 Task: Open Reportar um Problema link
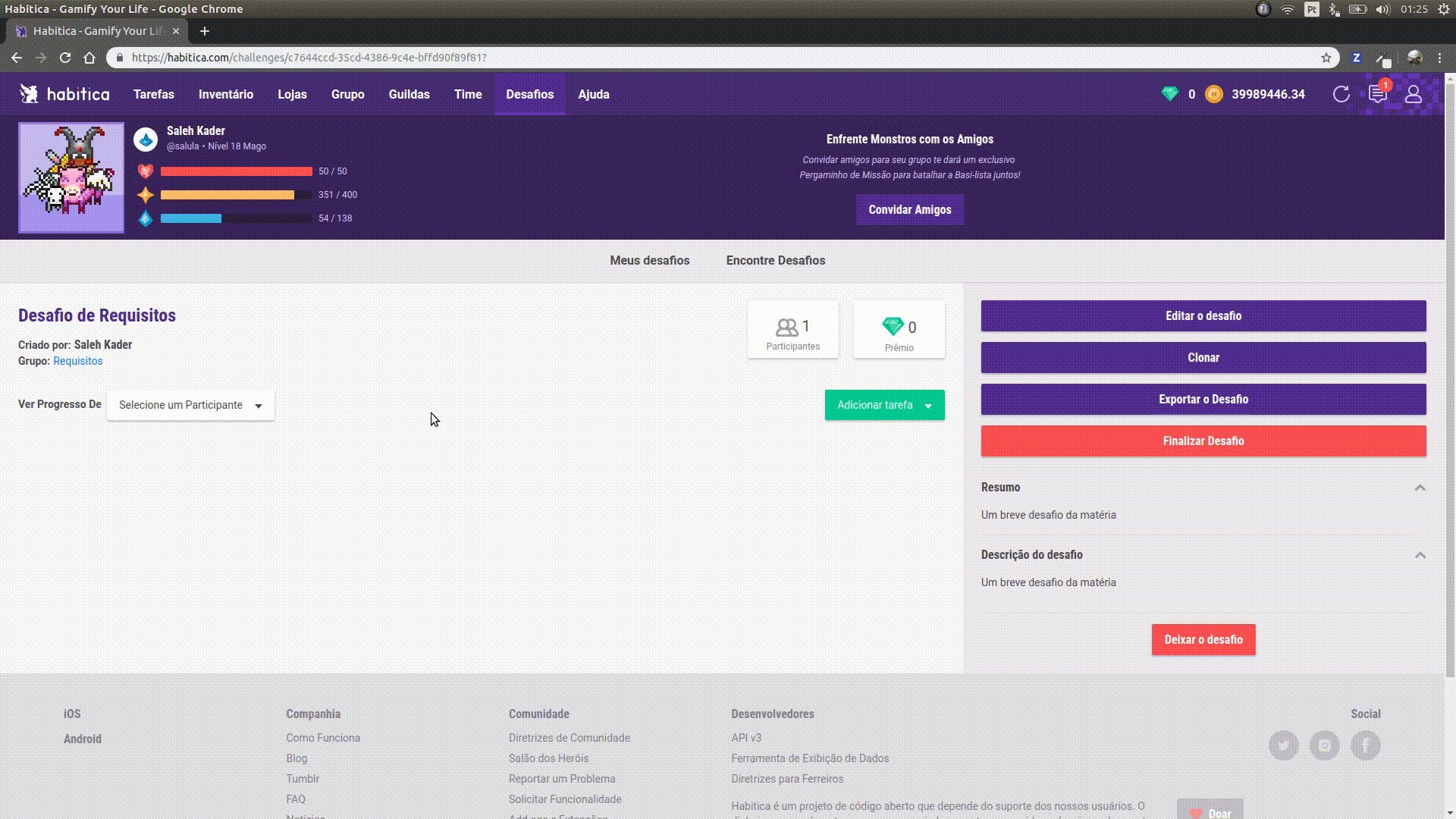click(x=562, y=779)
